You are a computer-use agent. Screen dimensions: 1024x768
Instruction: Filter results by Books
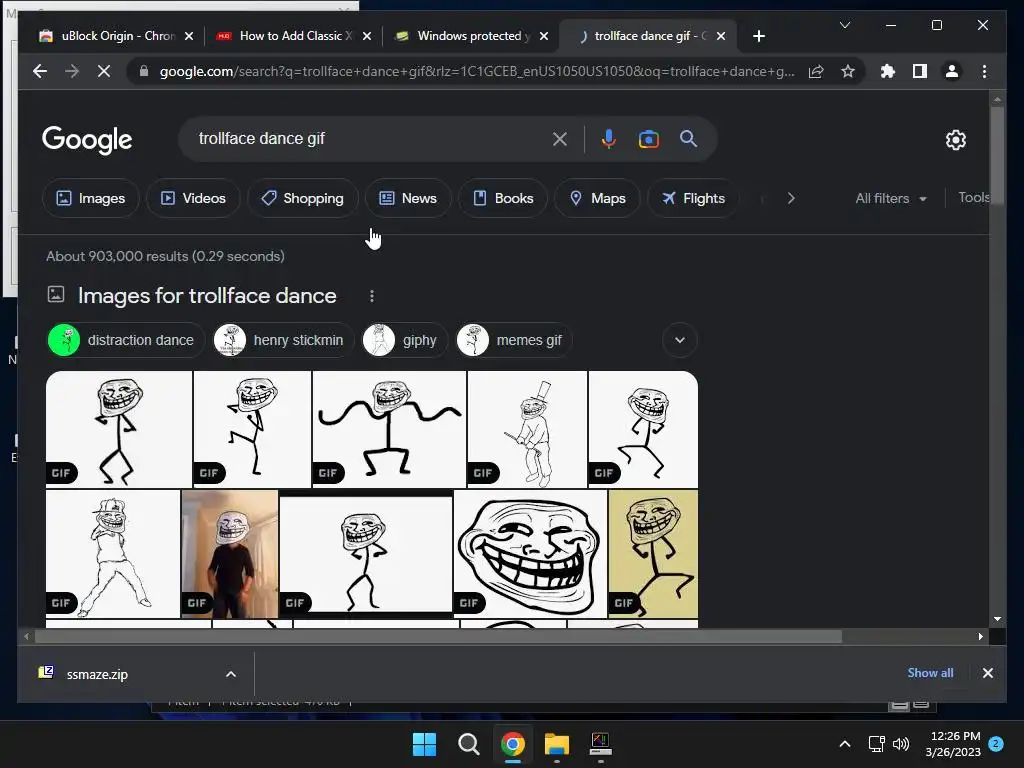coord(503,198)
